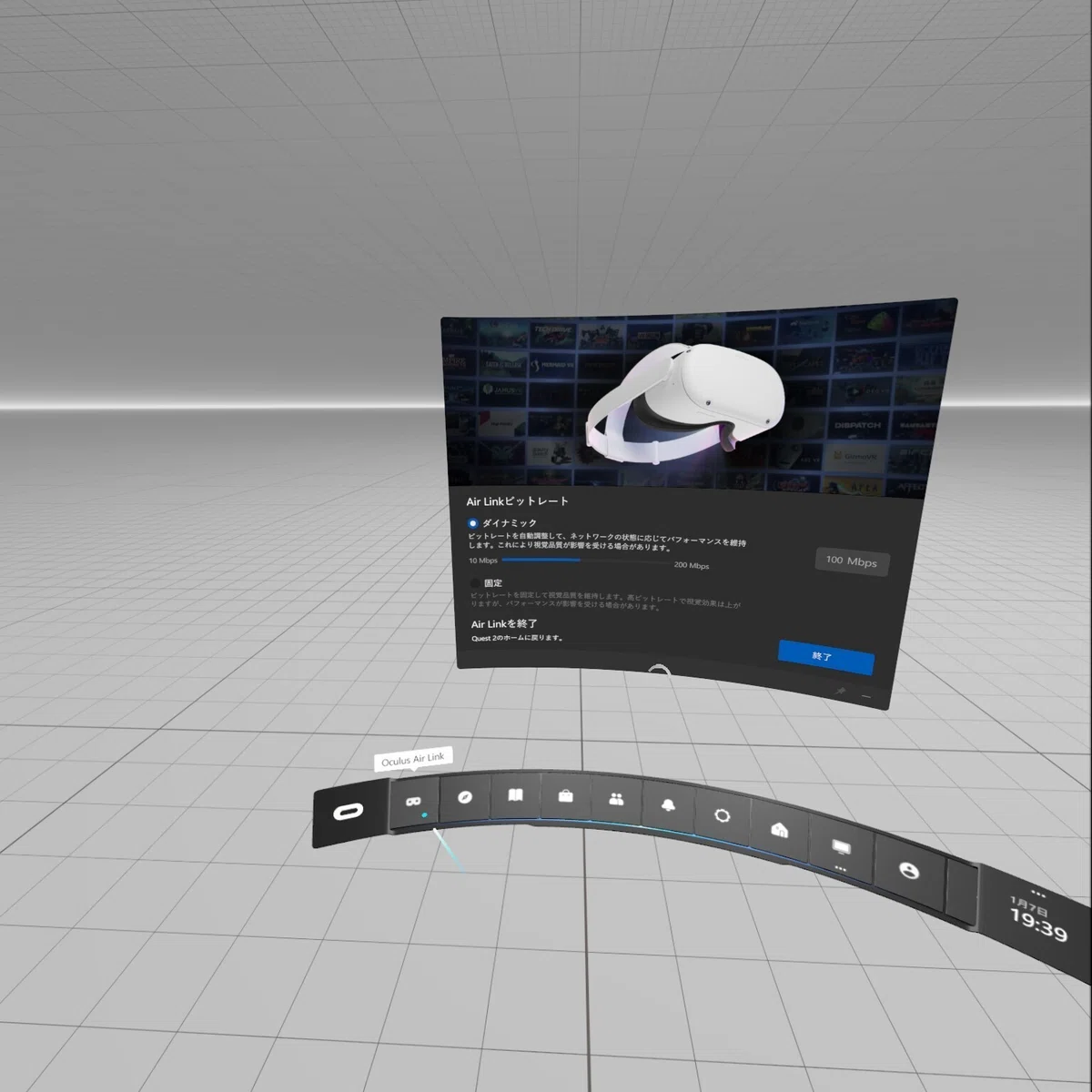Select the 固定 bitrate radio button
This screenshot has width=1092, height=1092.
pos(475,582)
